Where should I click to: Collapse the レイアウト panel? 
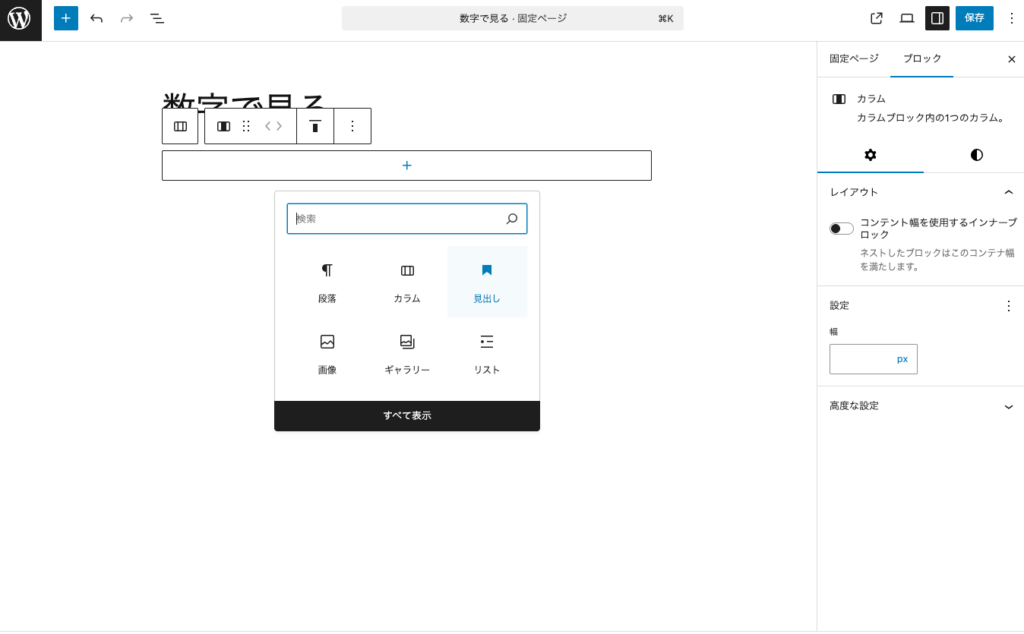click(1009, 190)
